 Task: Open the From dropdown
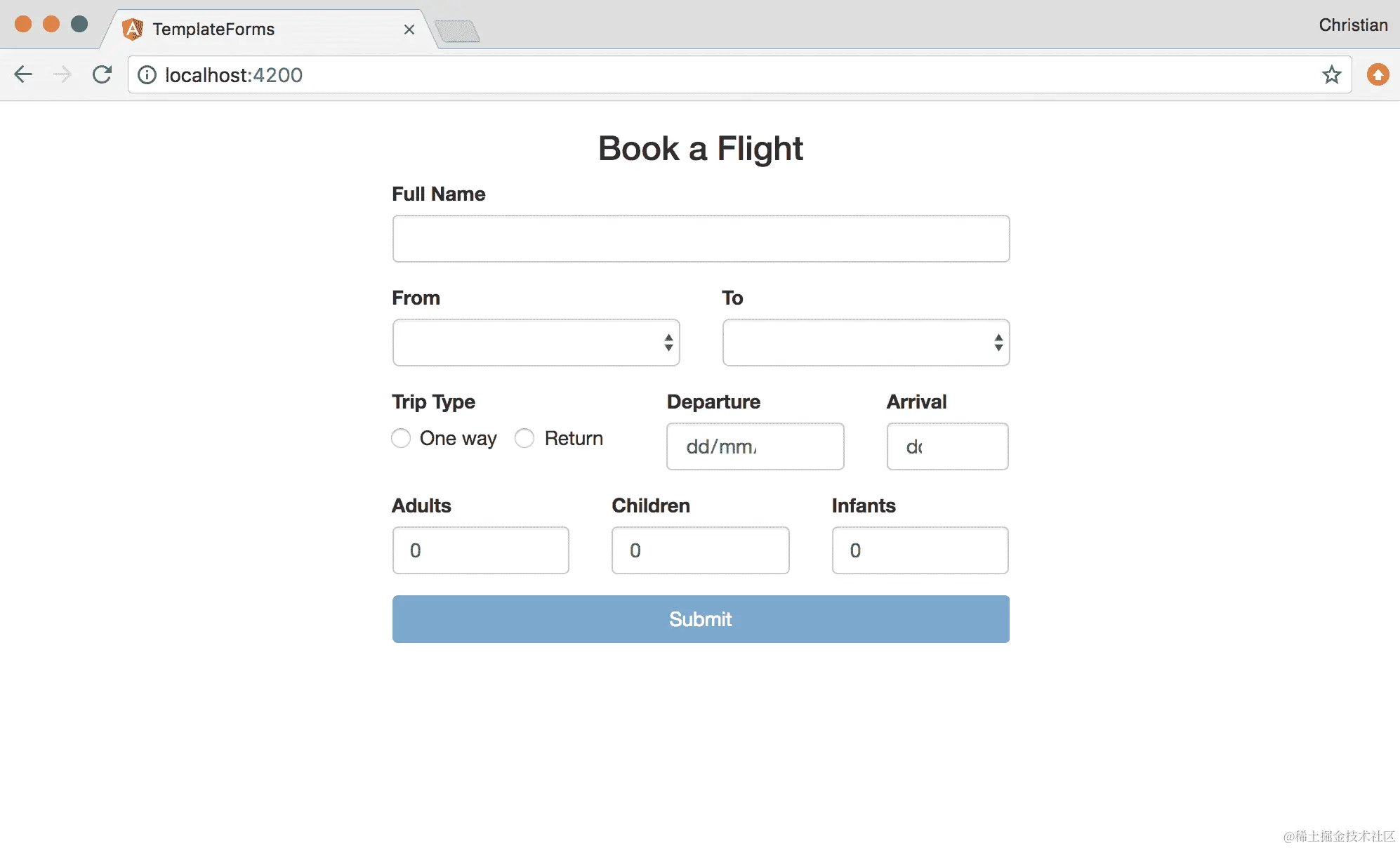536,343
